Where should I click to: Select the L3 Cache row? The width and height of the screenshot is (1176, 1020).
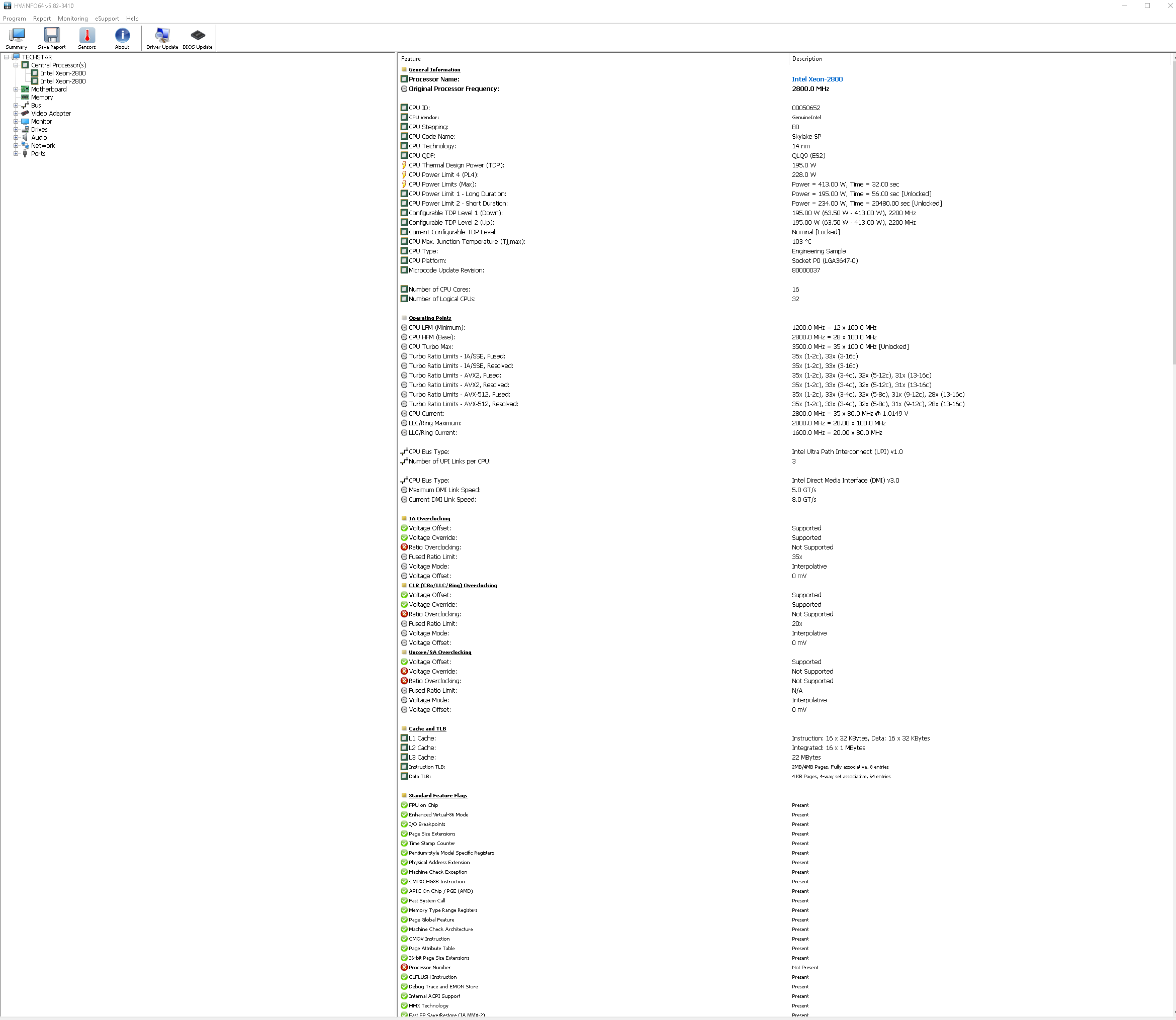(x=784, y=758)
